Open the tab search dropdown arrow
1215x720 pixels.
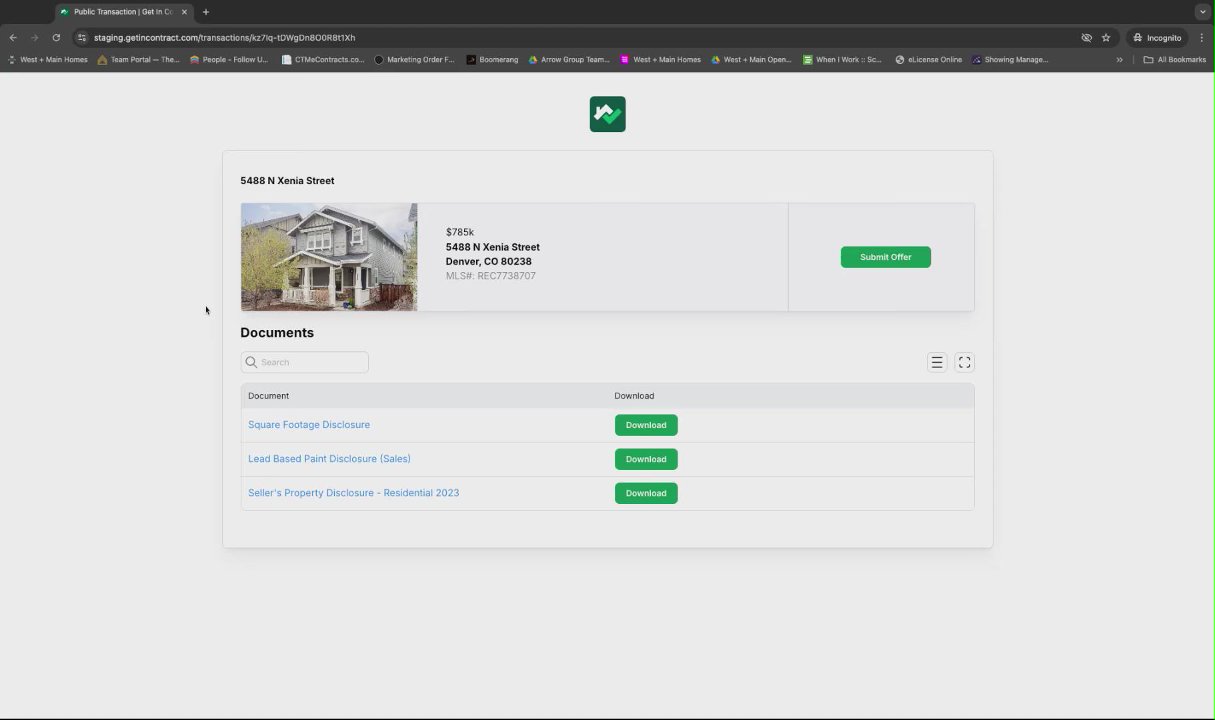pyautogui.click(x=1202, y=12)
